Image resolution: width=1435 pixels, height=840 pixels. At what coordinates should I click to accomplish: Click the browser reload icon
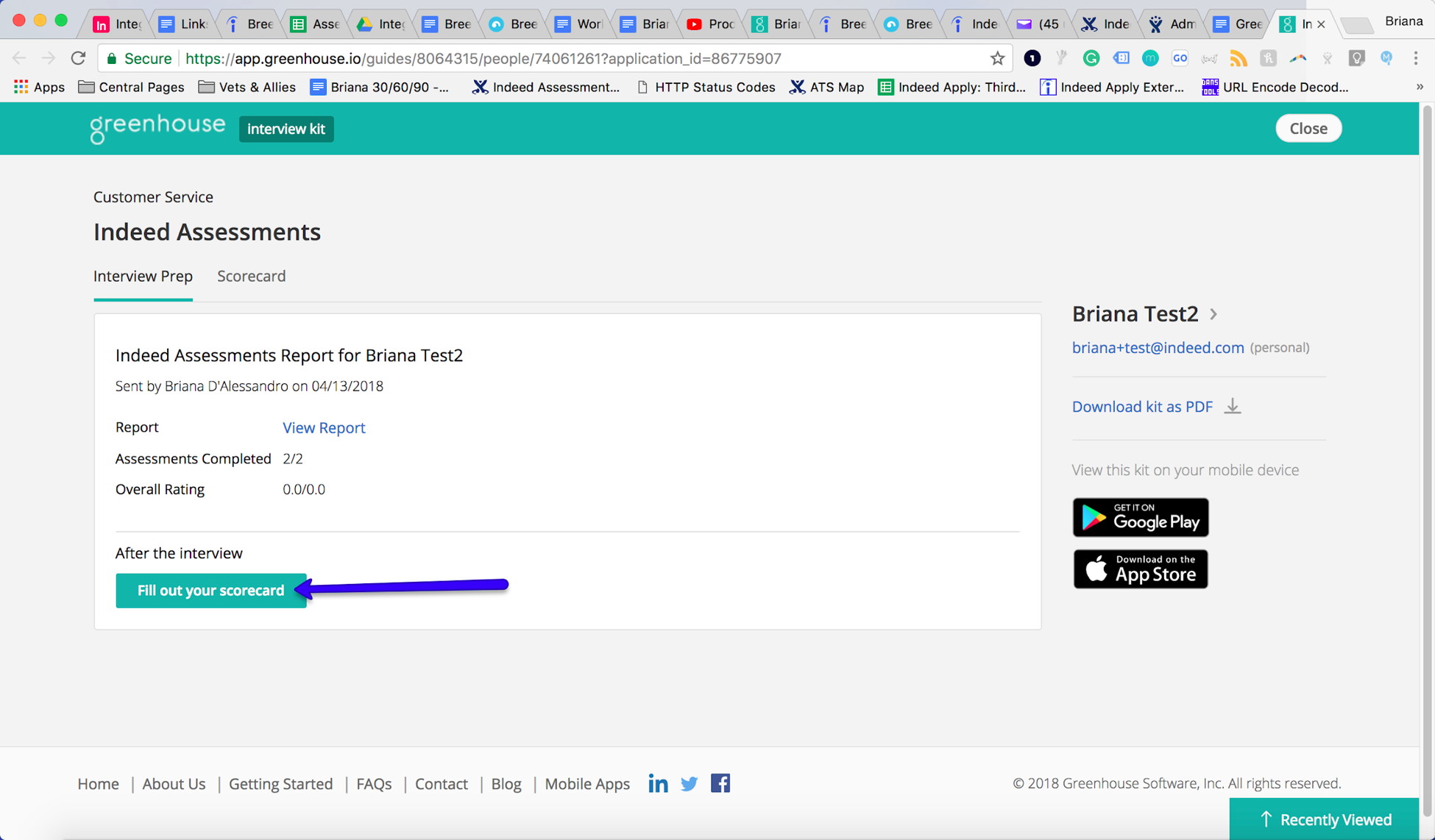[78, 58]
